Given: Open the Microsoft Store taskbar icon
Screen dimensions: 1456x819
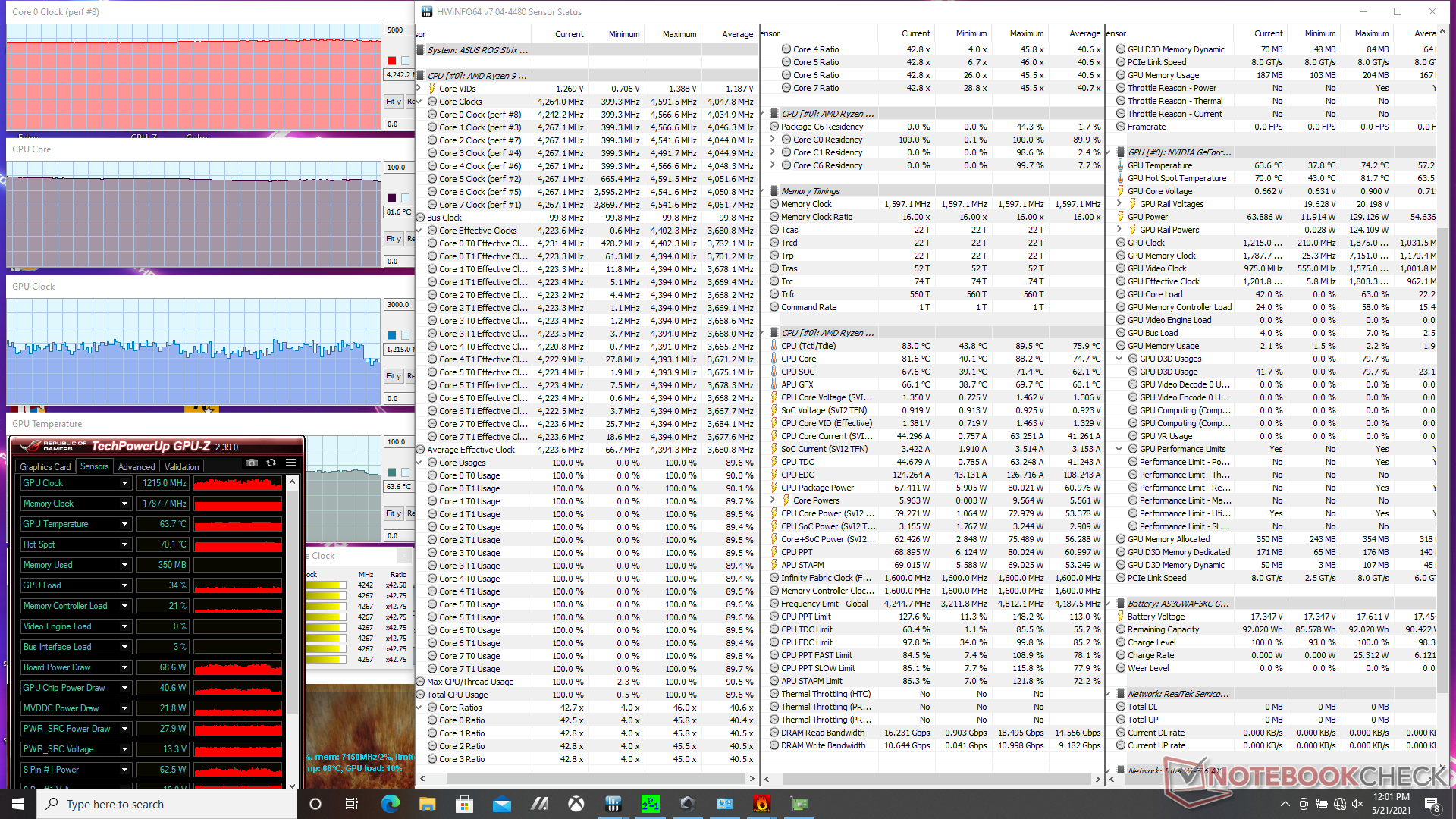Looking at the screenshot, I should click(464, 804).
